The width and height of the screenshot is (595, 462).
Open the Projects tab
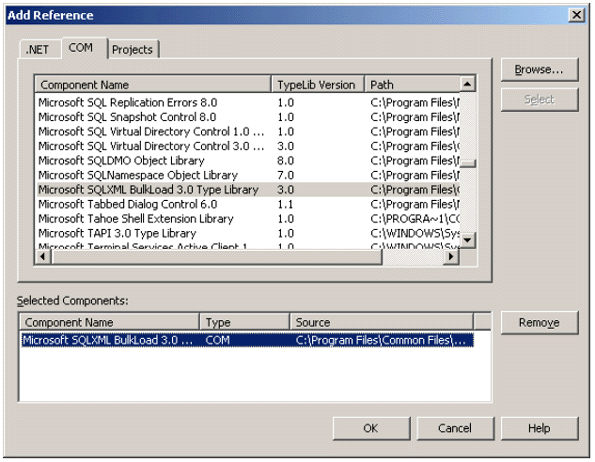point(133,49)
